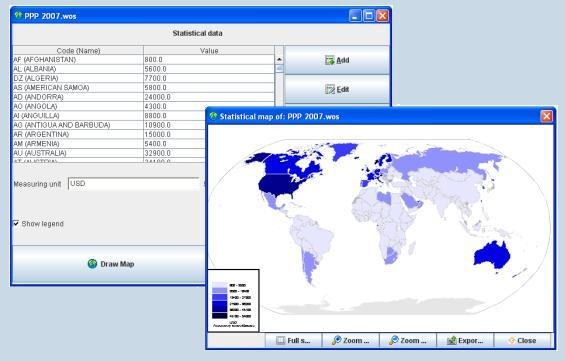Click the value 800.0 cell
This screenshot has height=361, width=565.
tap(209, 59)
